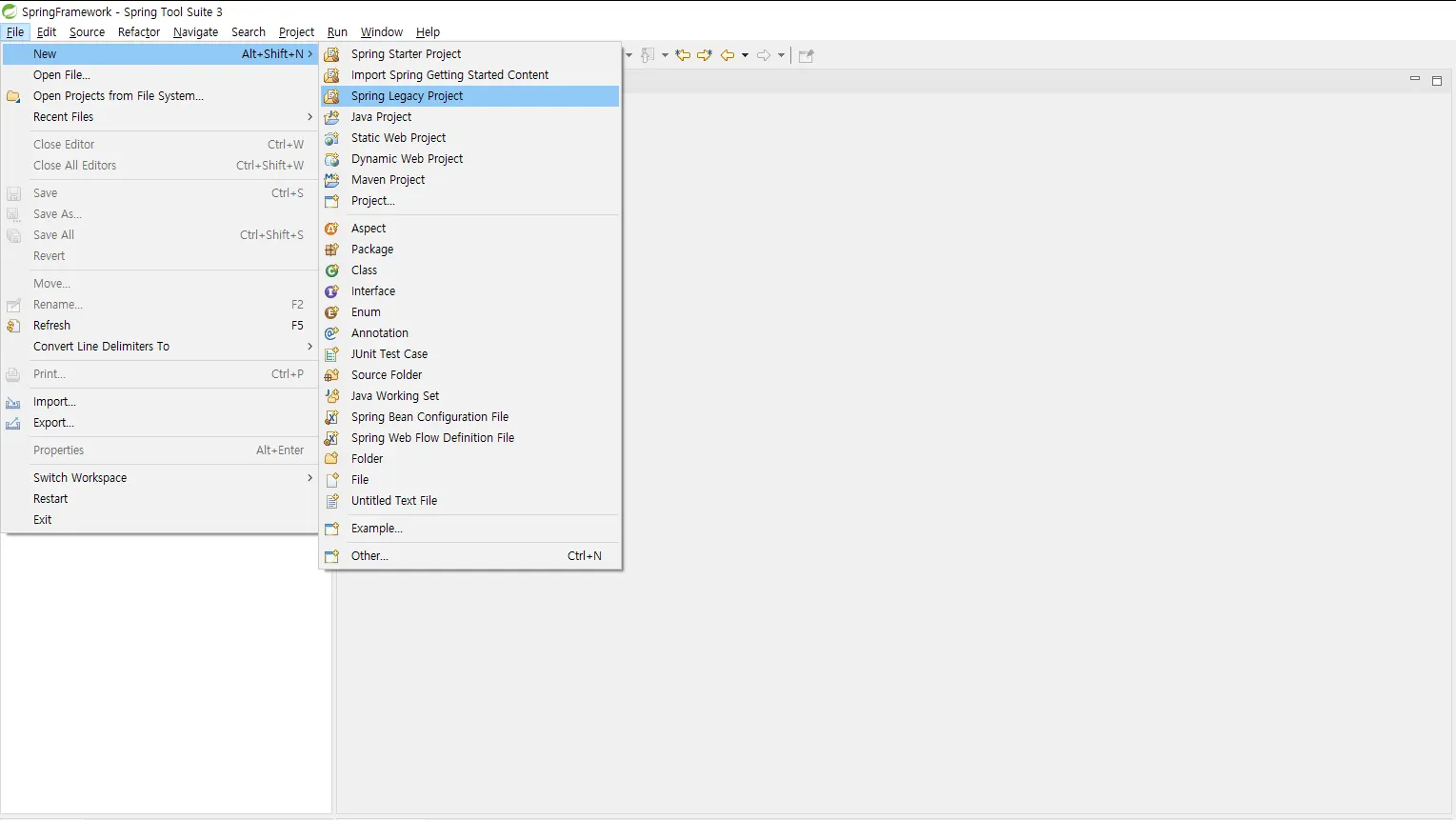
Task: Open the Edit menu
Action: (x=47, y=32)
